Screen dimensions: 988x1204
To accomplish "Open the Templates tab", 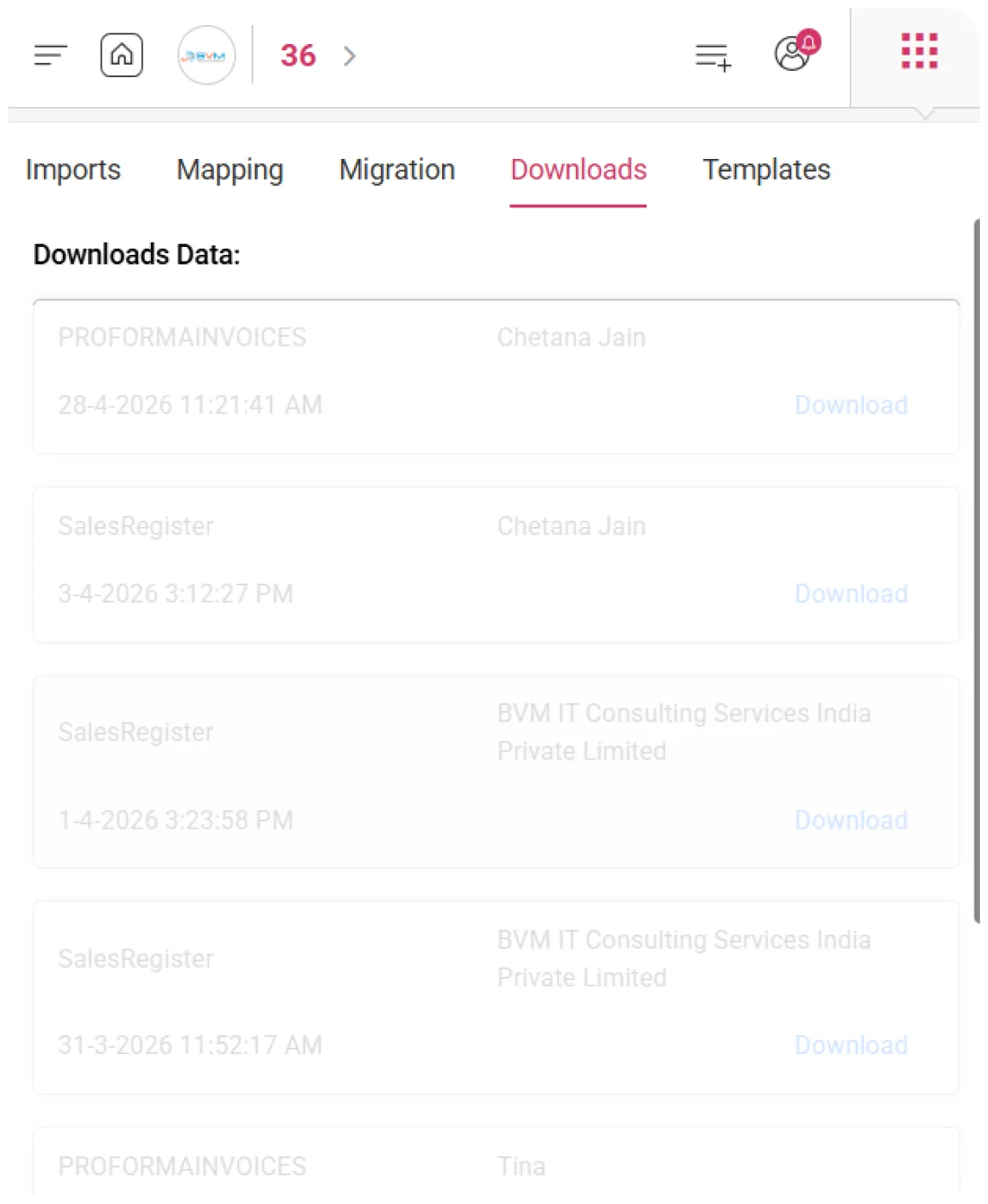I will pyautogui.click(x=766, y=170).
